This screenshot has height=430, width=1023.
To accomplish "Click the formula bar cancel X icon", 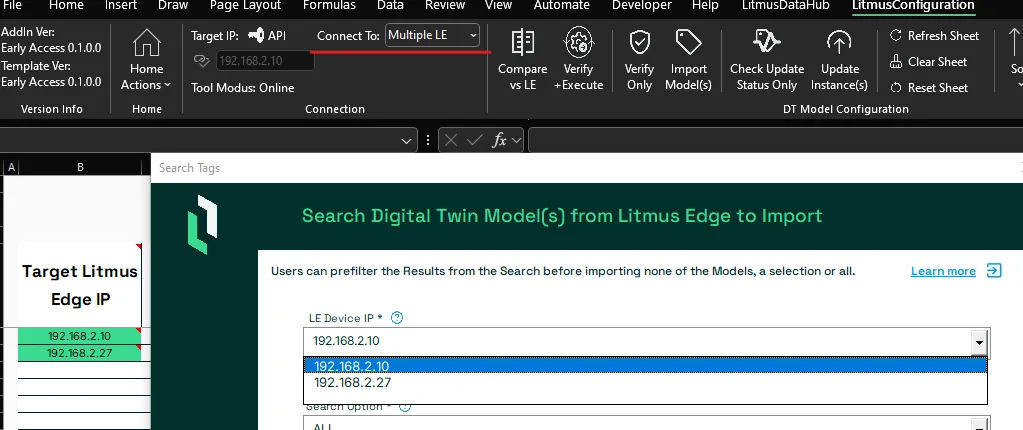I will tap(451, 140).
